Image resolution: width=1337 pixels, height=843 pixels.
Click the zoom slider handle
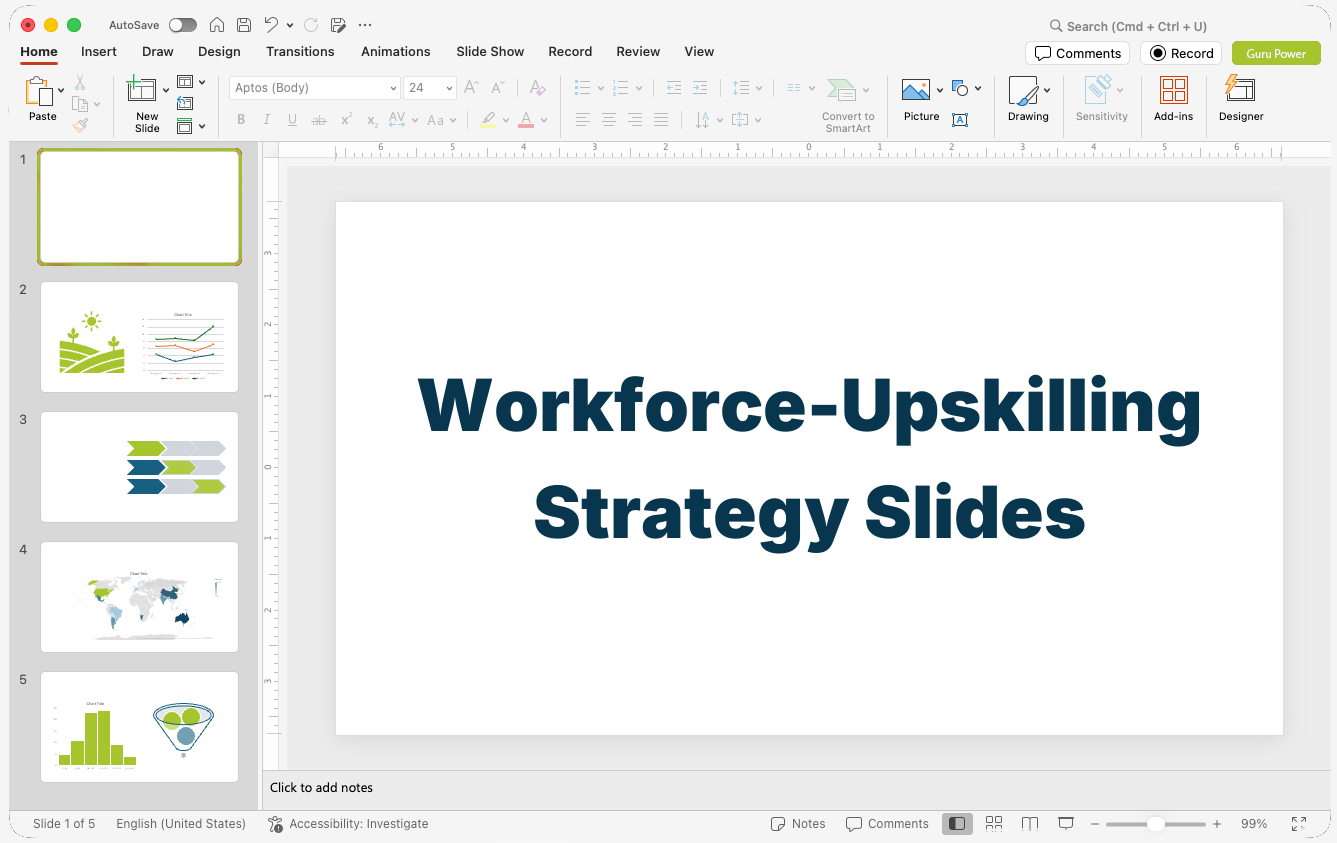(x=1155, y=824)
